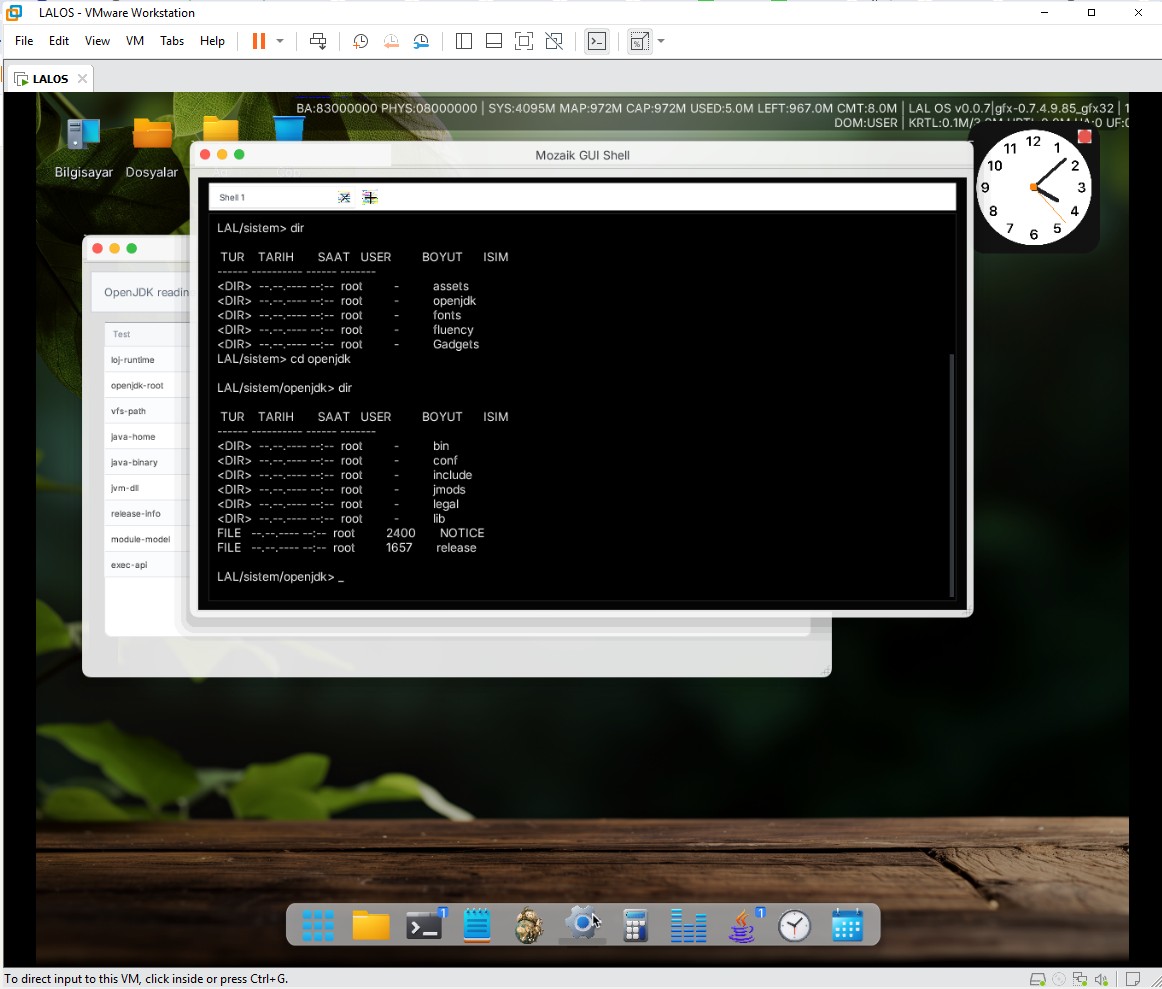Screen dimensions: 1162x989
Task: Enter VMware full screen mode
Action: [x=524, y=41]
